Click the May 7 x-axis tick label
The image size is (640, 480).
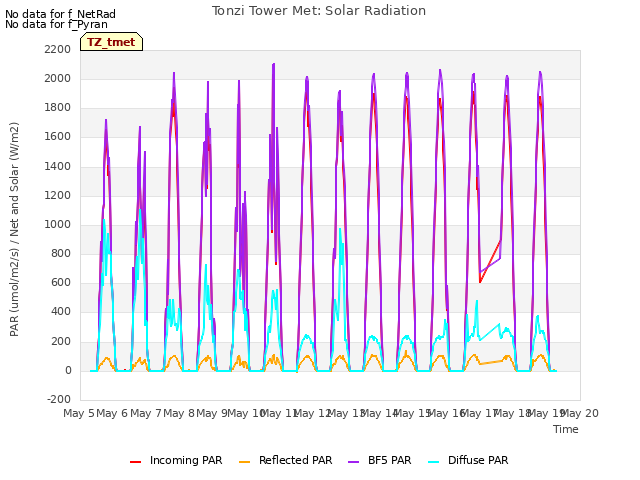click(146, 413)
